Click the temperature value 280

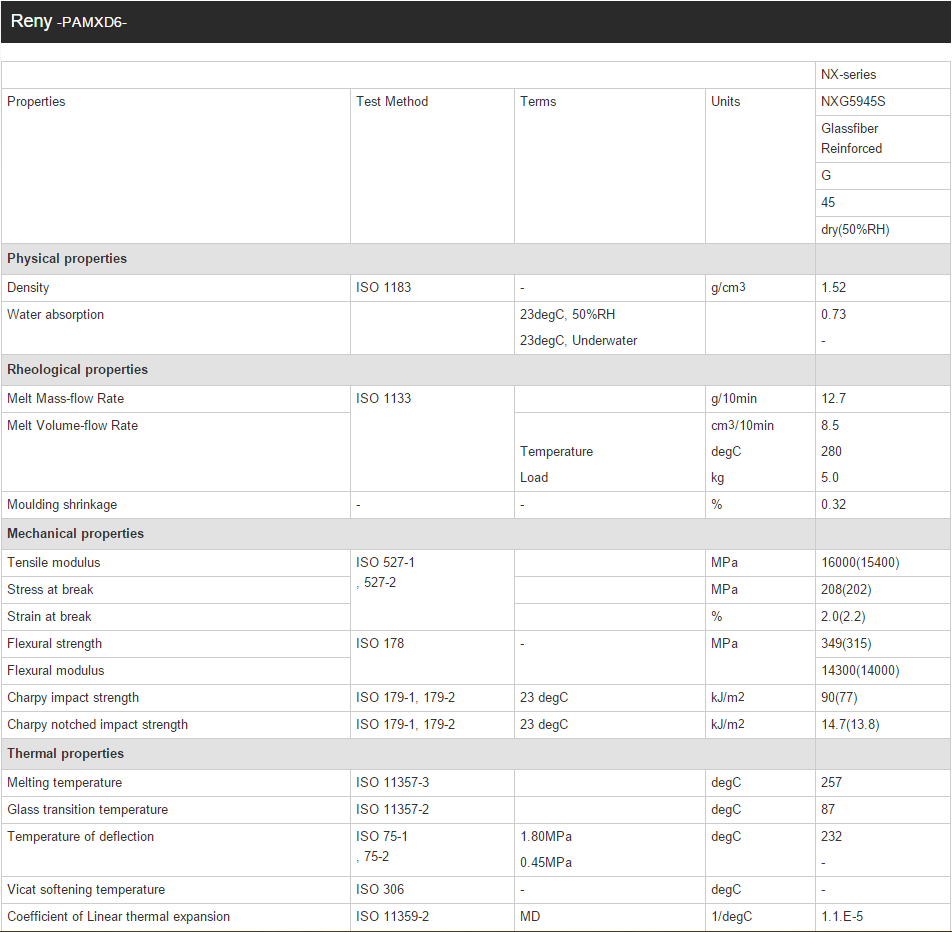pos(831,451)
